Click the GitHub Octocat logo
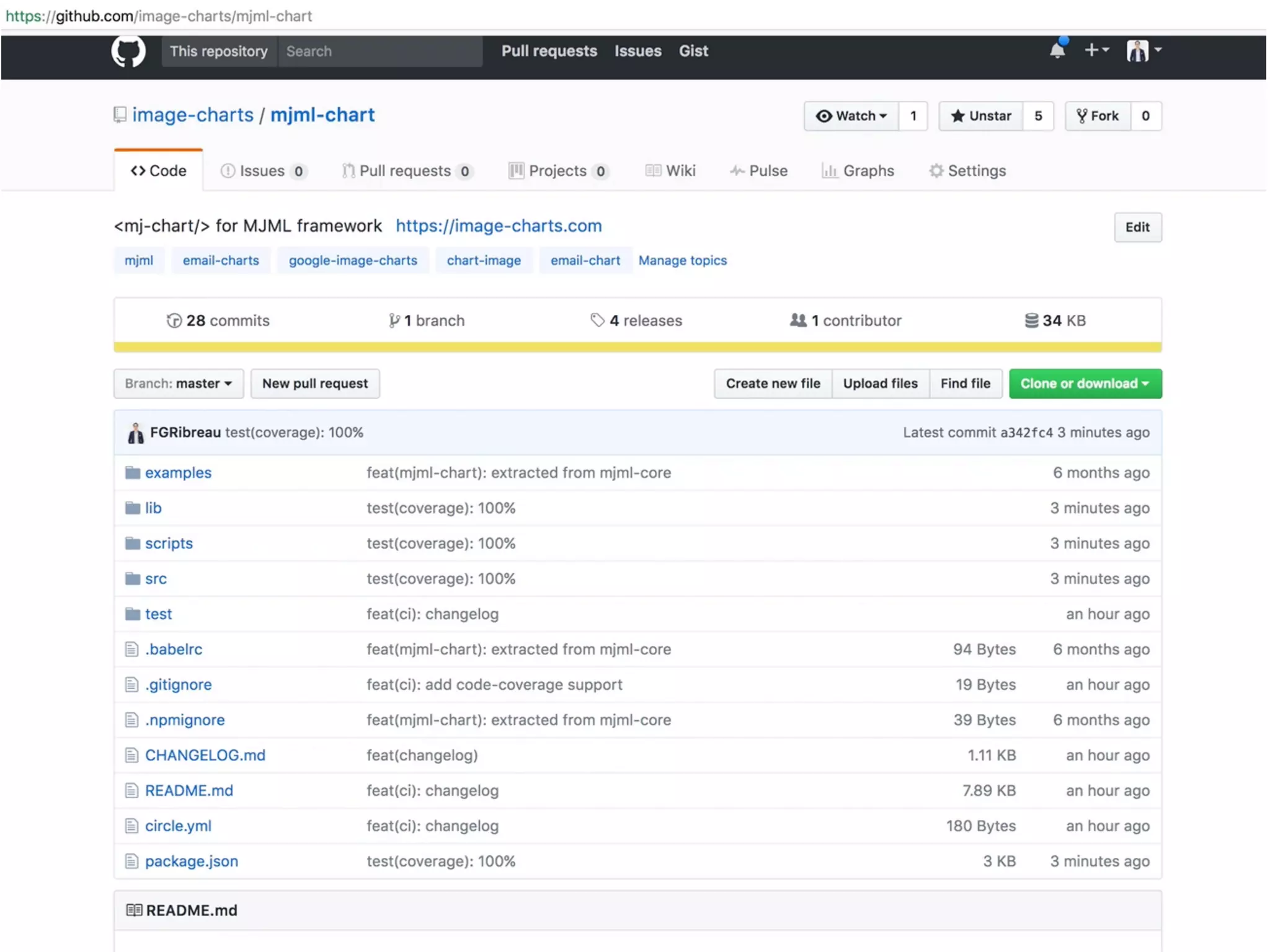1270x952 pixels. click(x=128, y=51)
